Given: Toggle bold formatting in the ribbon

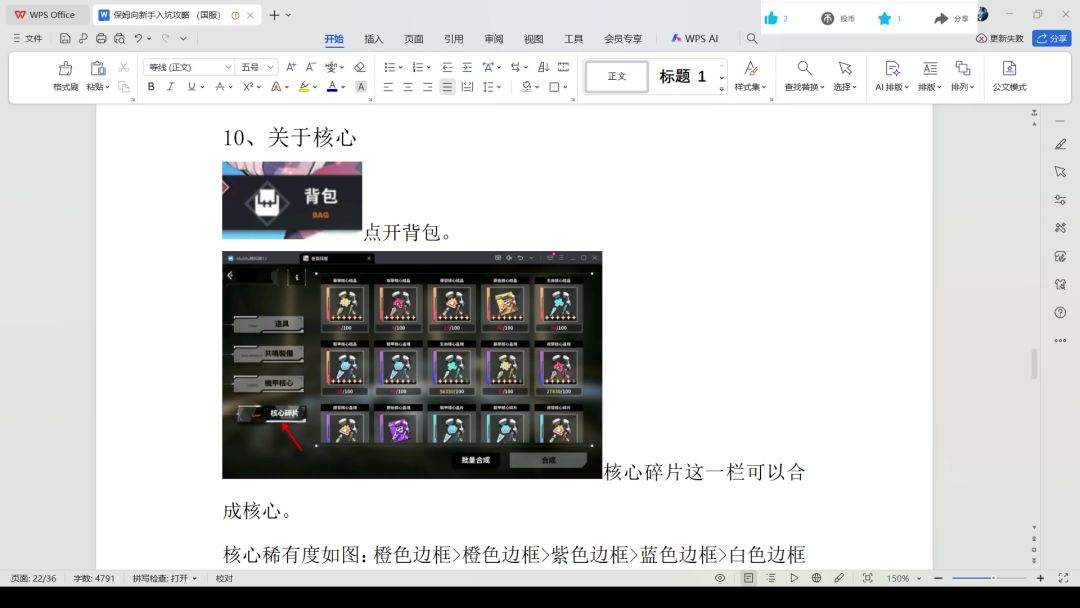Looking at the screenshot, I should tap(151, 87).
